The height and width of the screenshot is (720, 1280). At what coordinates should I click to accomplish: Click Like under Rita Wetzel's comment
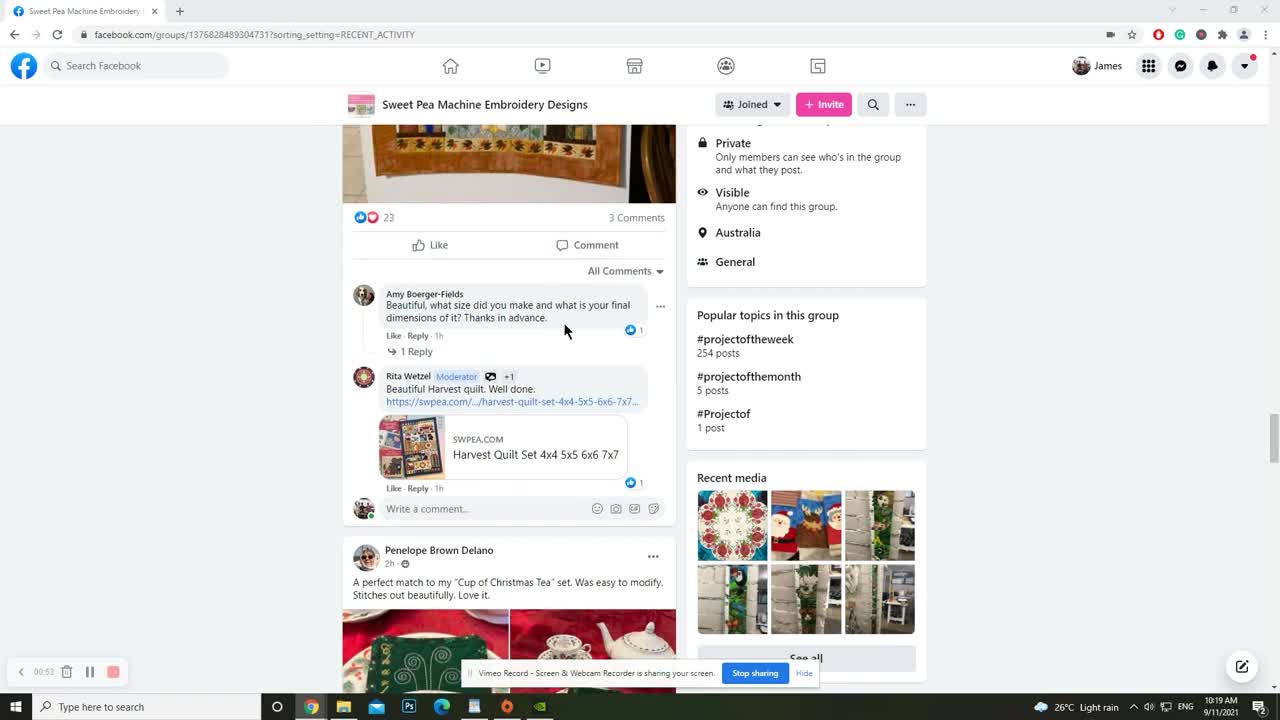[x=394, y=489]
